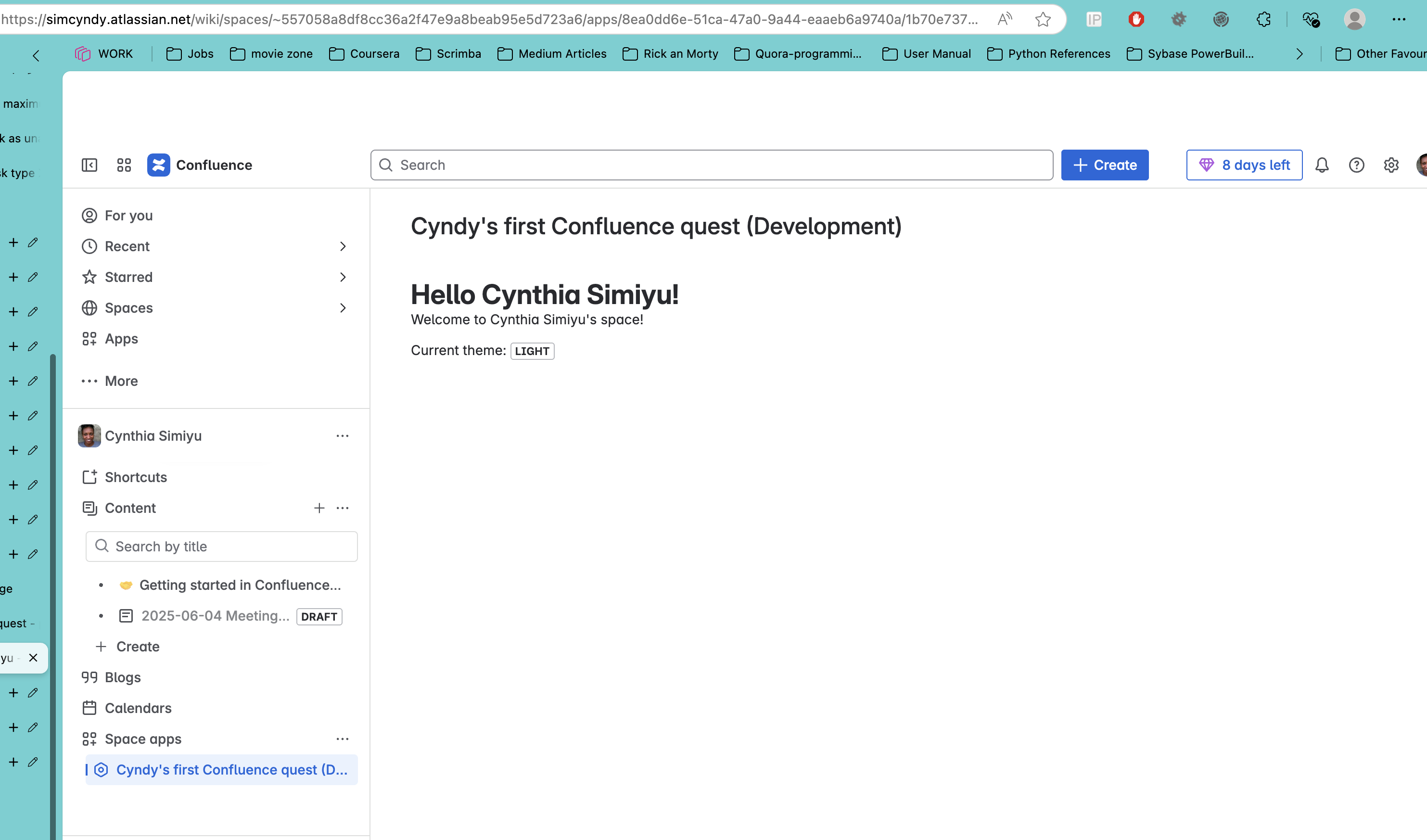Viewport: 1427px width, 840px height.
Task: Open Getting started in Confluence page
Action: point(240,585)
